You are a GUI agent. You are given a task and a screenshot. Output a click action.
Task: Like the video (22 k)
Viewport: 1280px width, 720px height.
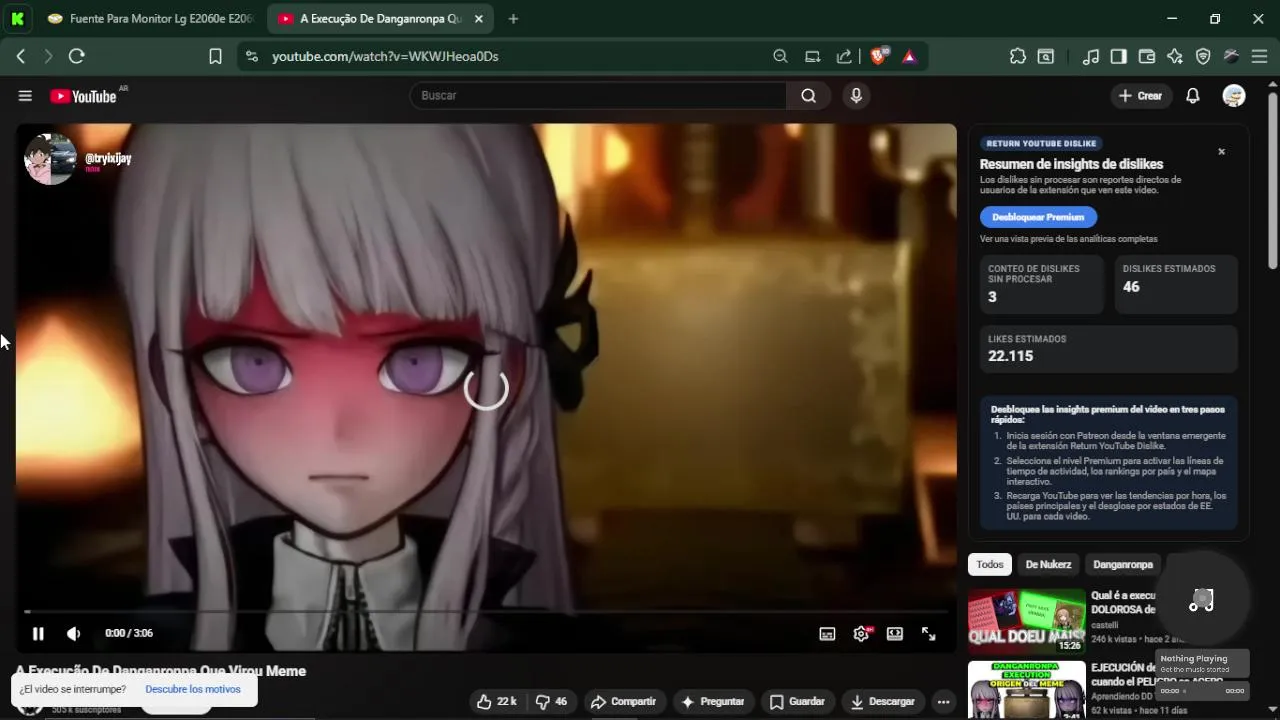coord(496,702)
